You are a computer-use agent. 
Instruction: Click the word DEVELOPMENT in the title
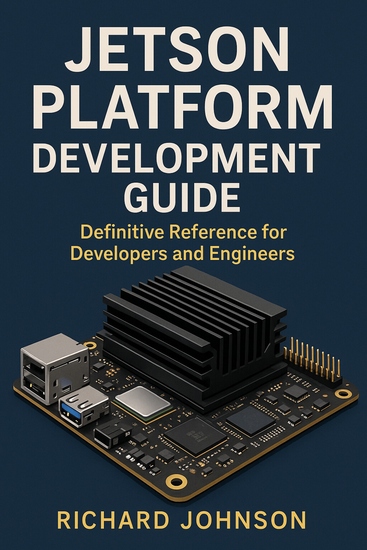(176, 157)
